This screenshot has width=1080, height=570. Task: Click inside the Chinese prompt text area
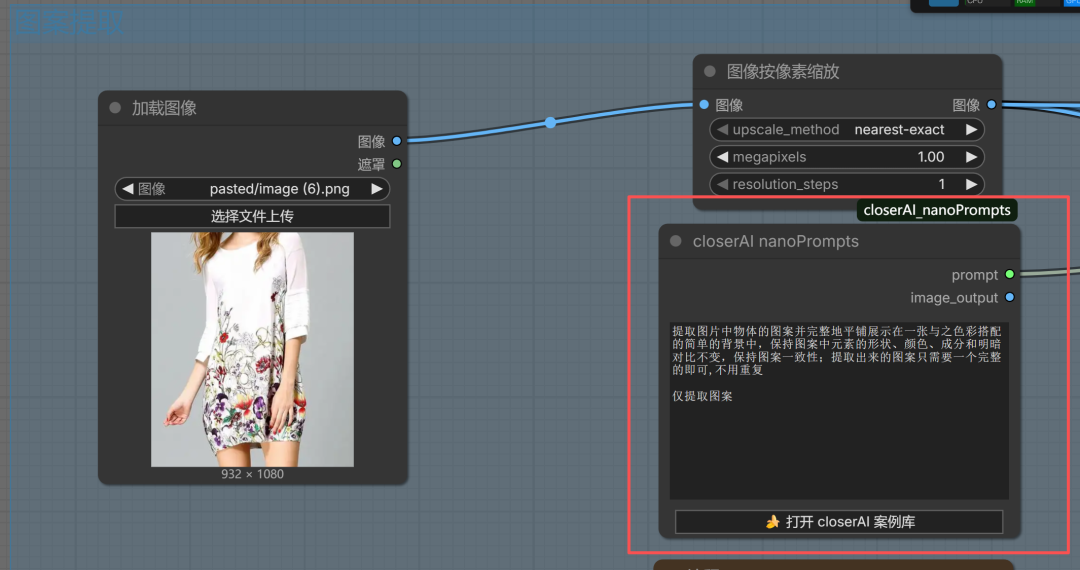839,410
